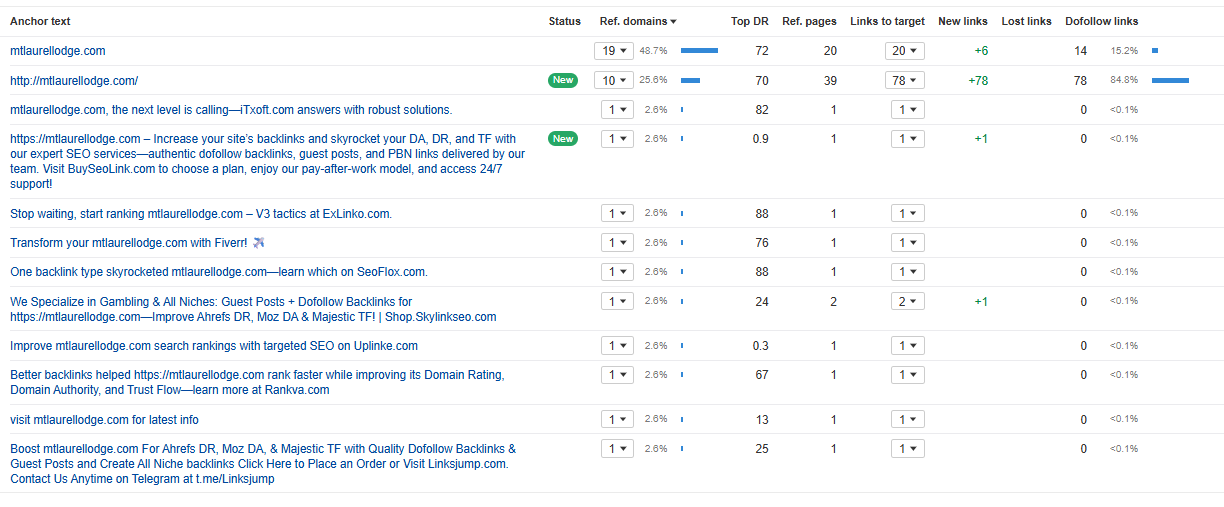
Task: Click the Dofollow links column header
Action: 1101,21
